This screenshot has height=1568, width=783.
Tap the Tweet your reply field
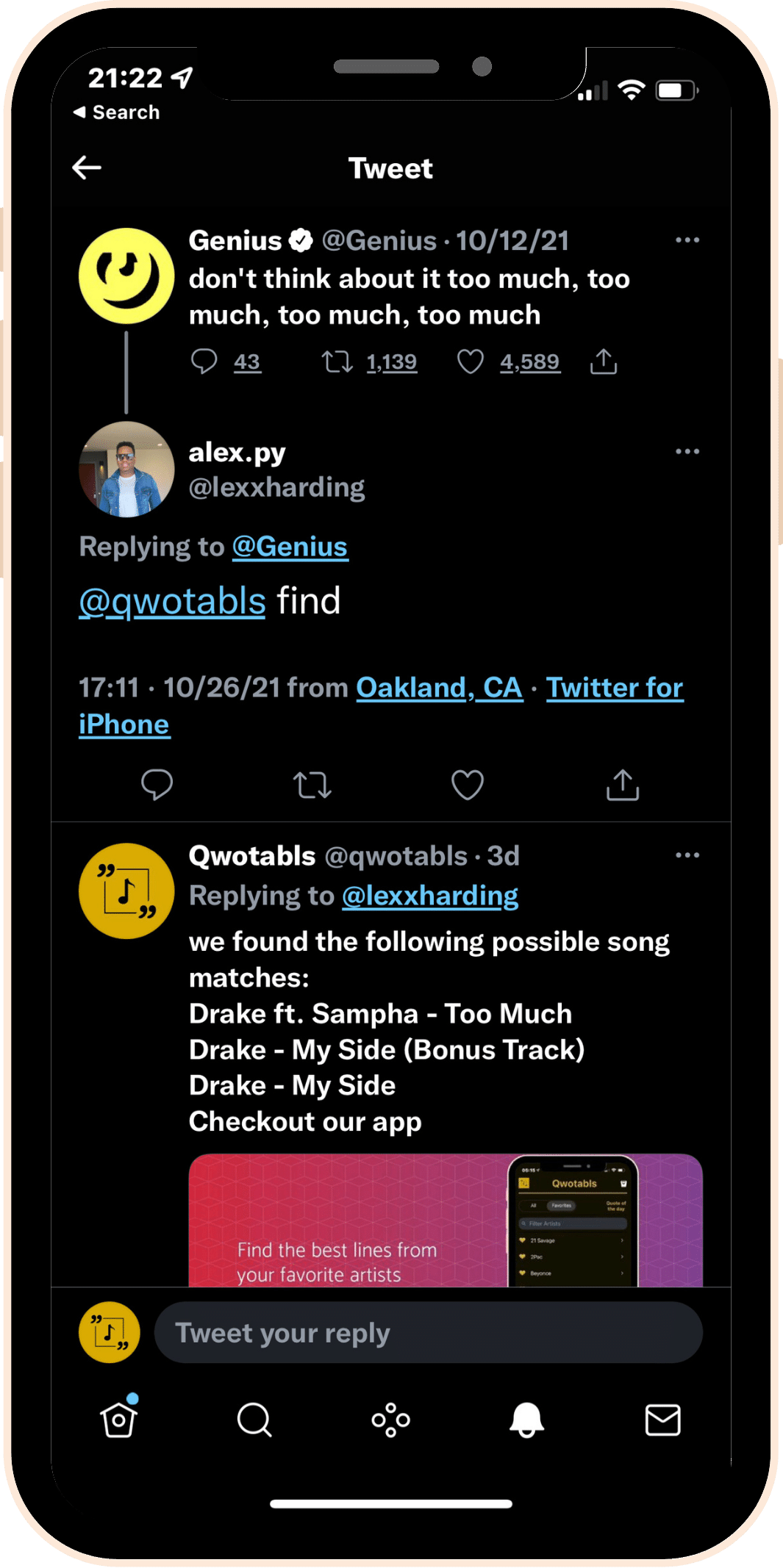pyautogui.click(x=428, y=1333)
